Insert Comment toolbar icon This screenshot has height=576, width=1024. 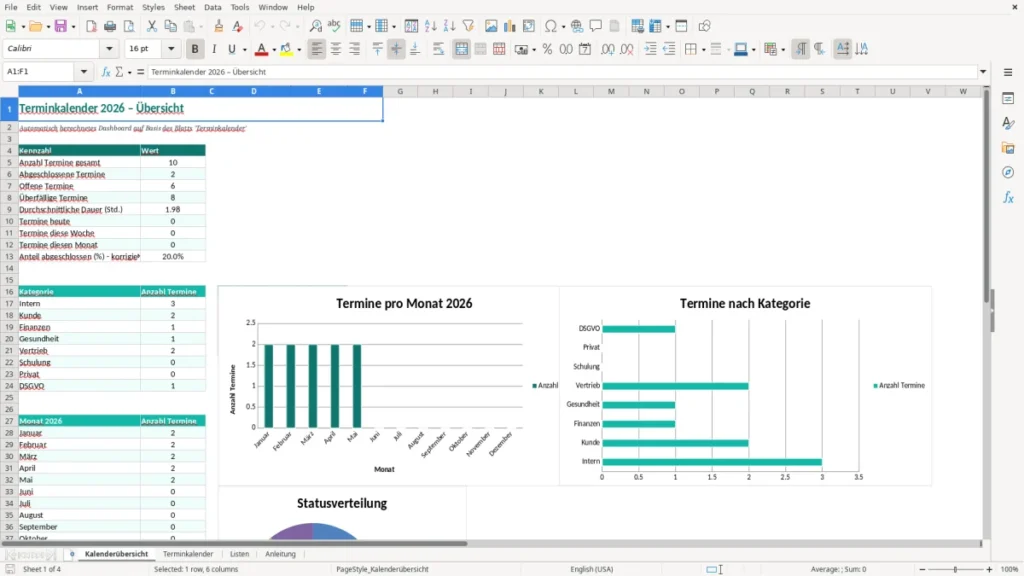pos(596,26)
